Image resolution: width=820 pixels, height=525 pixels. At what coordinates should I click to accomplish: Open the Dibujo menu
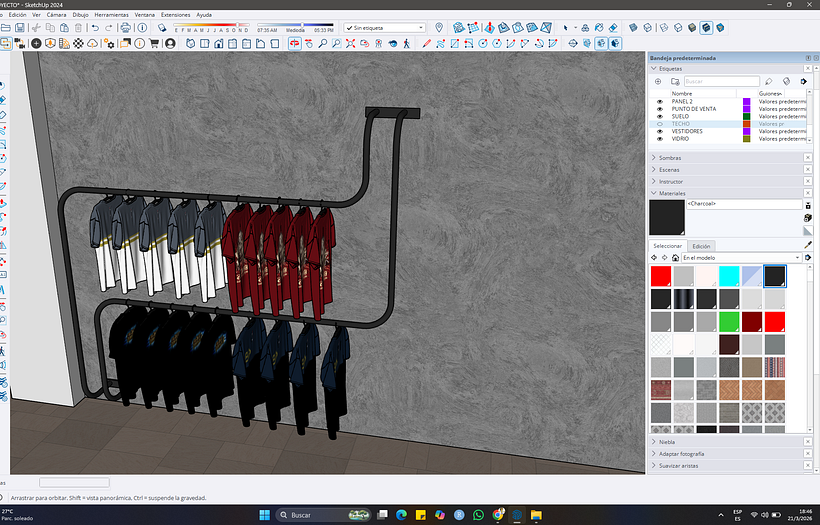[81, 15]
